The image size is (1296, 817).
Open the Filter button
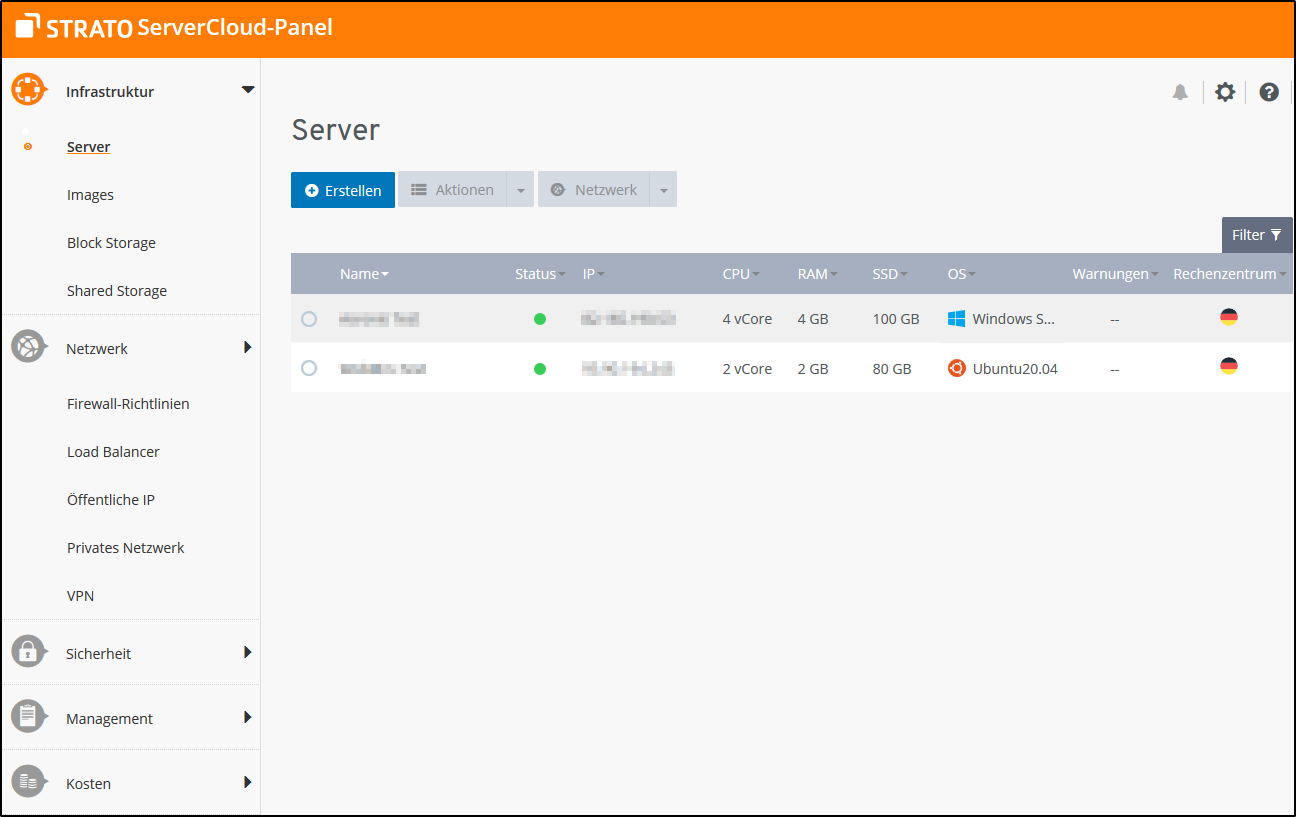tap(1256, 235)
